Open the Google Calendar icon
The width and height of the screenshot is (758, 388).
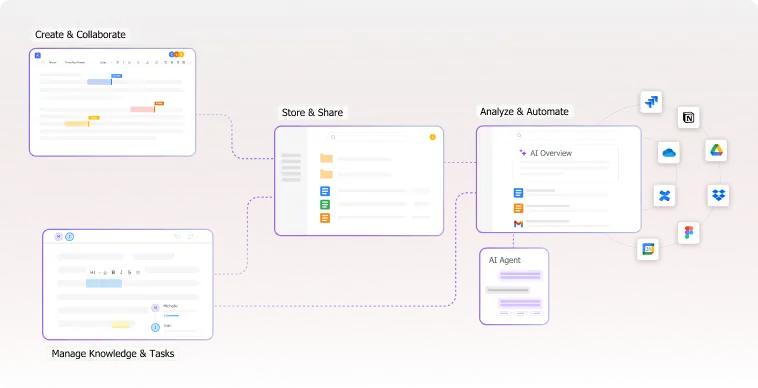(648, 249)
